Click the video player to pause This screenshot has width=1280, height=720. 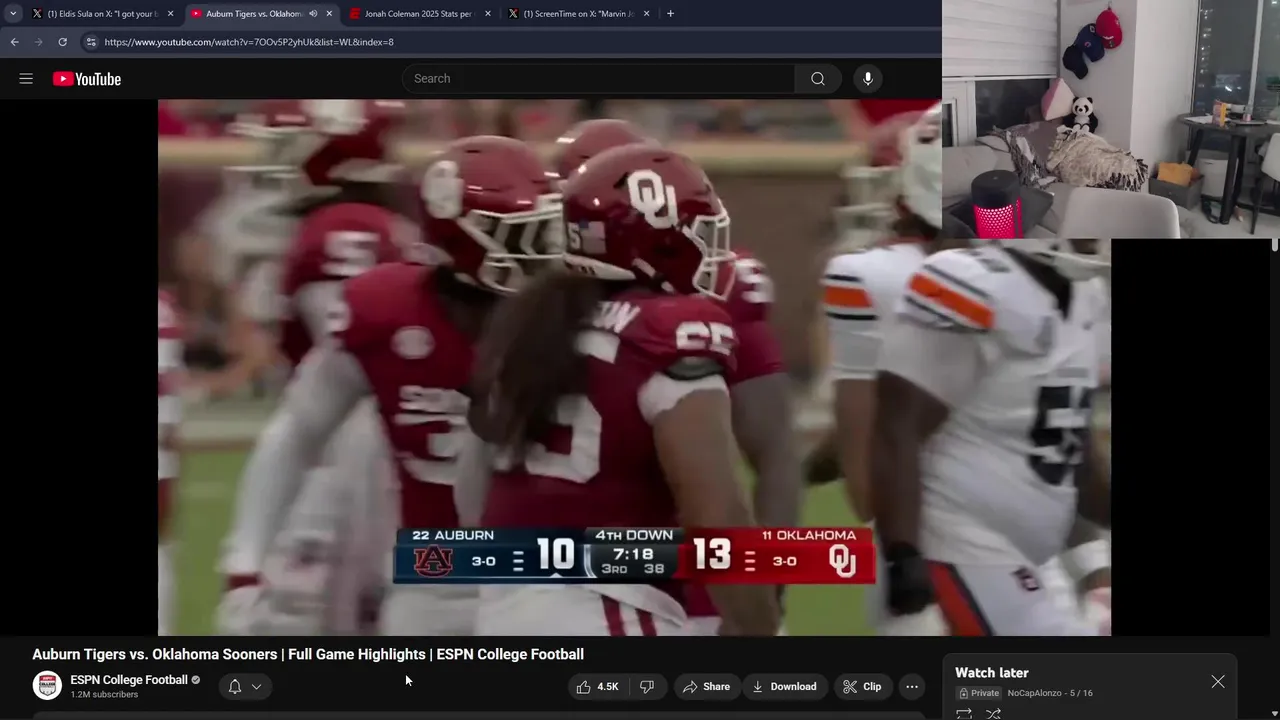pos(634,367)
